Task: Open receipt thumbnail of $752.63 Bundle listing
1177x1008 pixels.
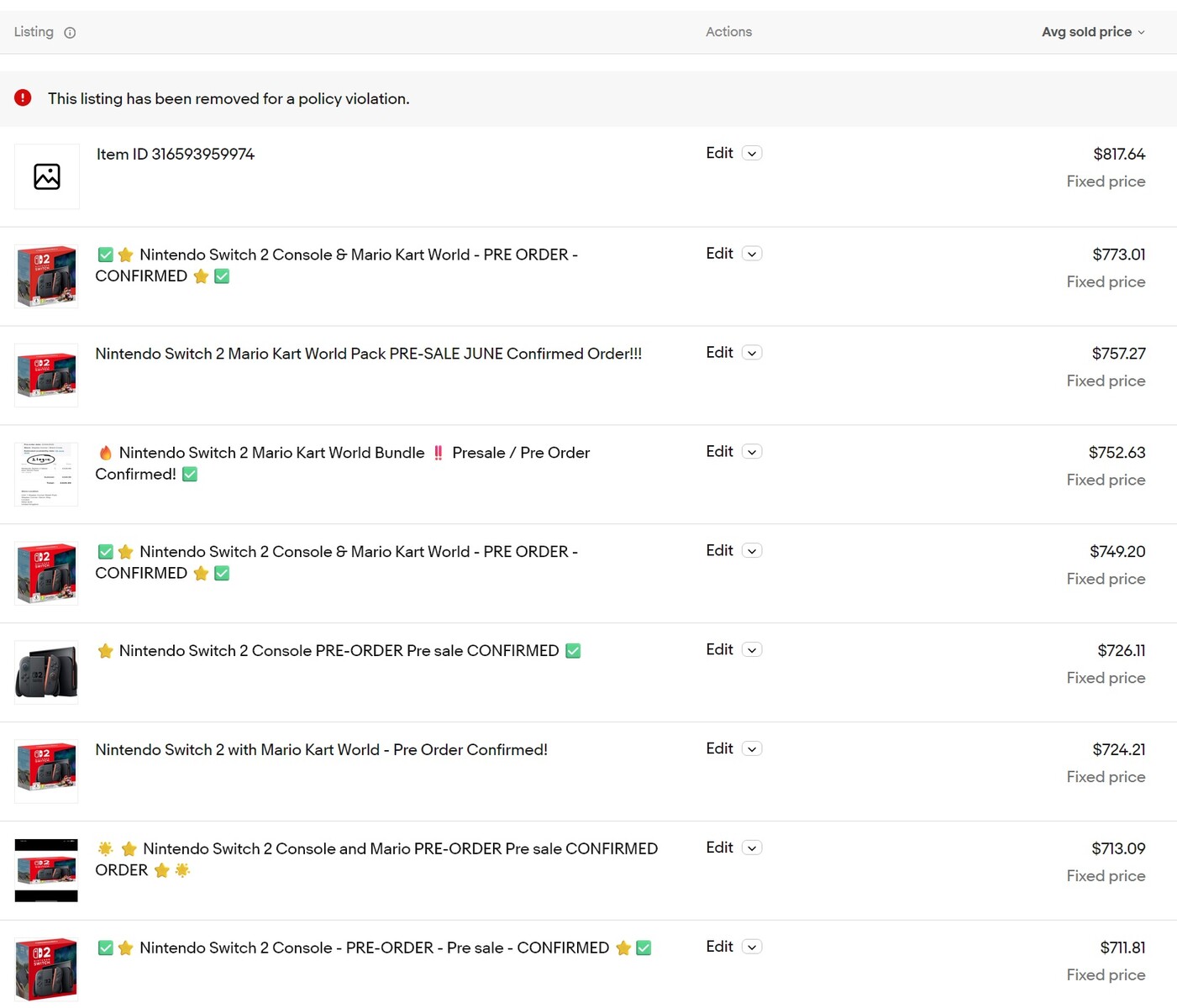Action: [x=47, y=475]
